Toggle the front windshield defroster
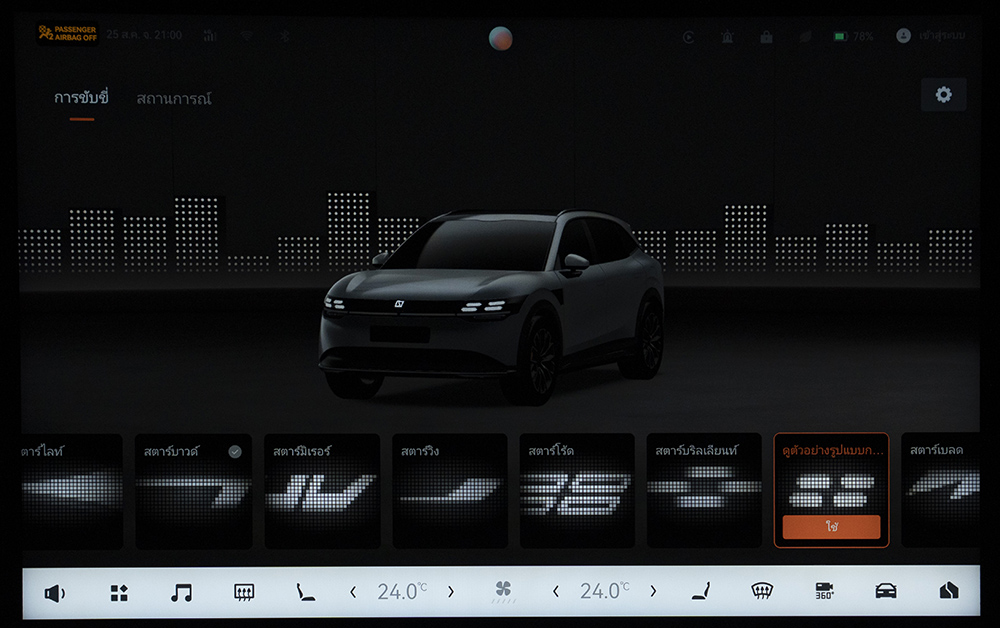 coord(762,592)
